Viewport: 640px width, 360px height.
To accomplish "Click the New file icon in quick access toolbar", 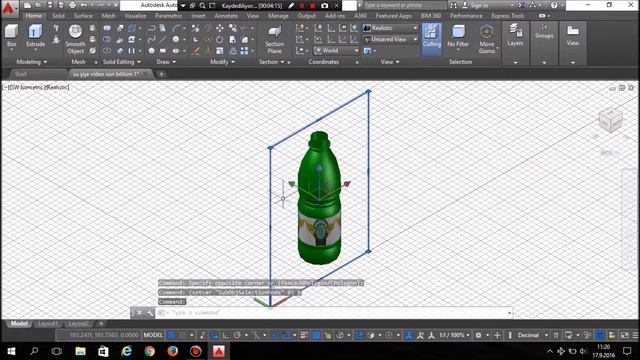I will click(27, 5).
